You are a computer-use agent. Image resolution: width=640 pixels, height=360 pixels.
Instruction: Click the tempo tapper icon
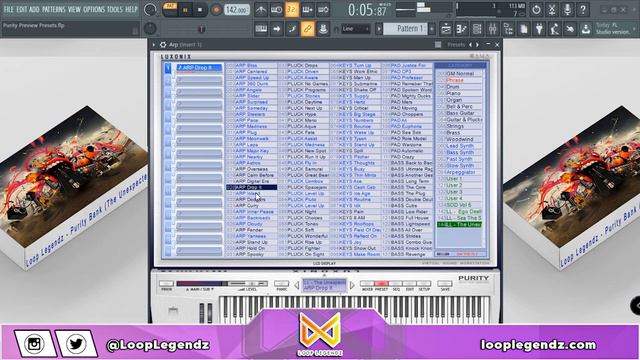555,29
